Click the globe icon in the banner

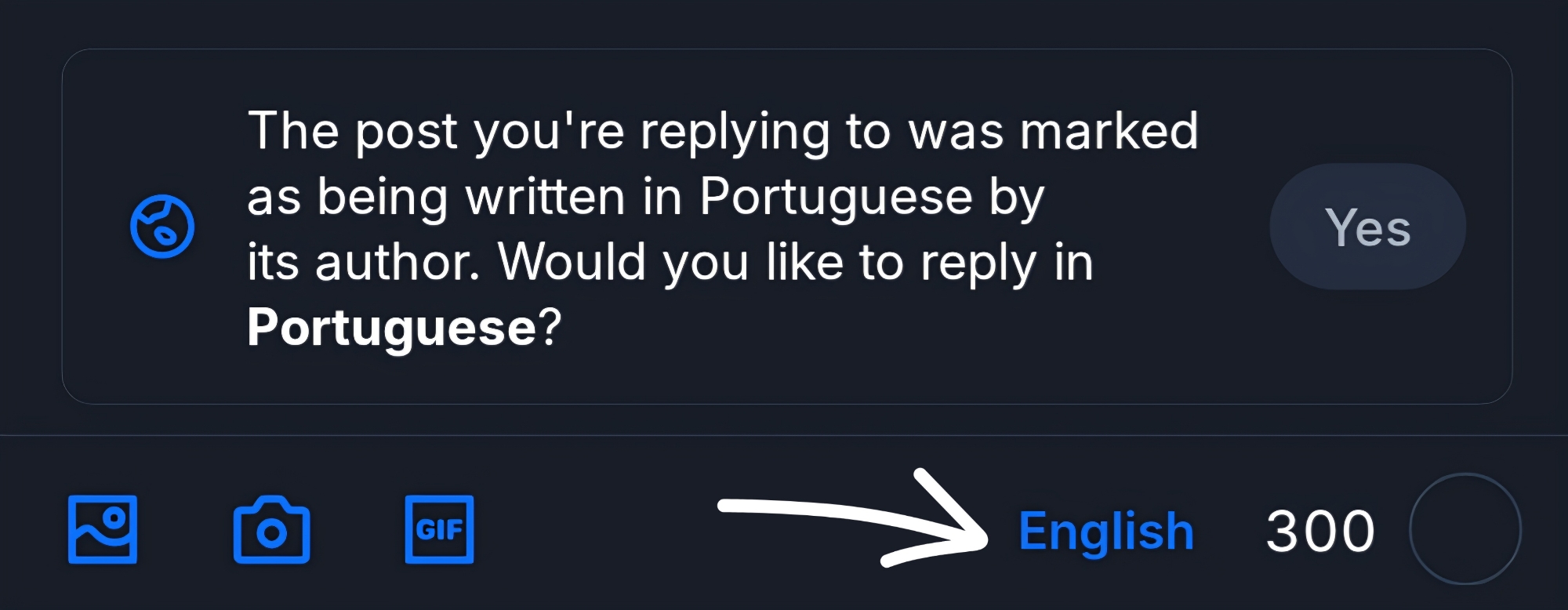pos(162,227)
